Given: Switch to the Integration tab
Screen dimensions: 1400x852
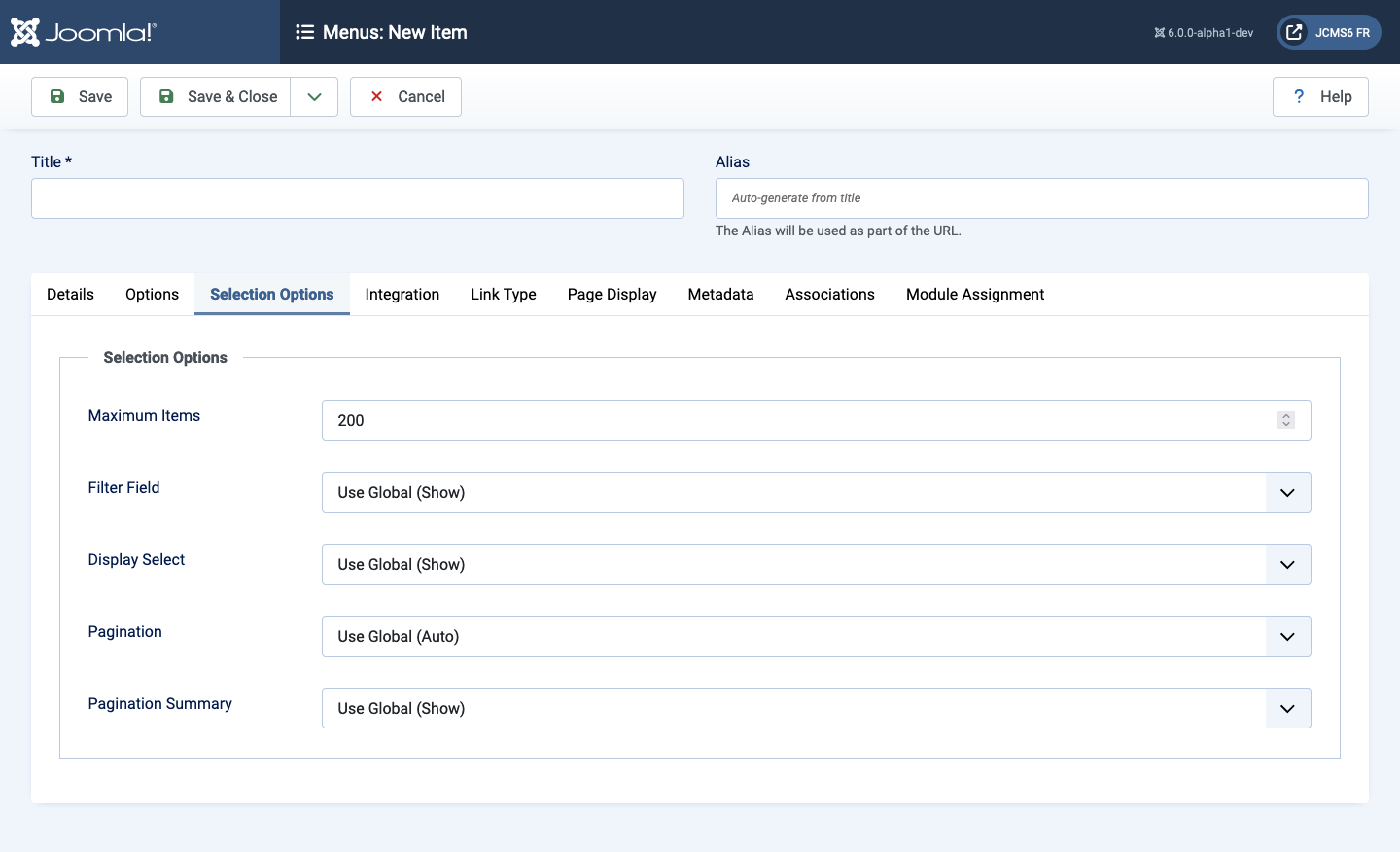Looking at the screenshot, I should click(402, 294).
